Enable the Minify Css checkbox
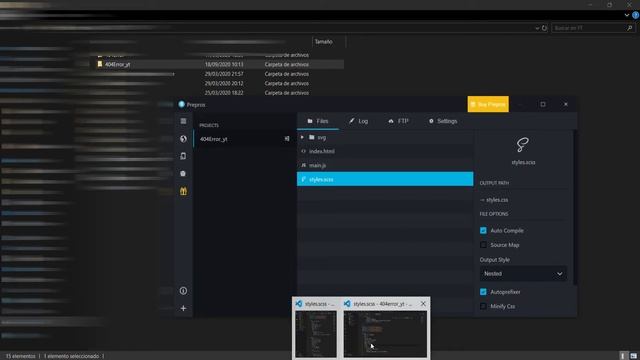The height and width of the screenshot is (360, 640). 483,306
